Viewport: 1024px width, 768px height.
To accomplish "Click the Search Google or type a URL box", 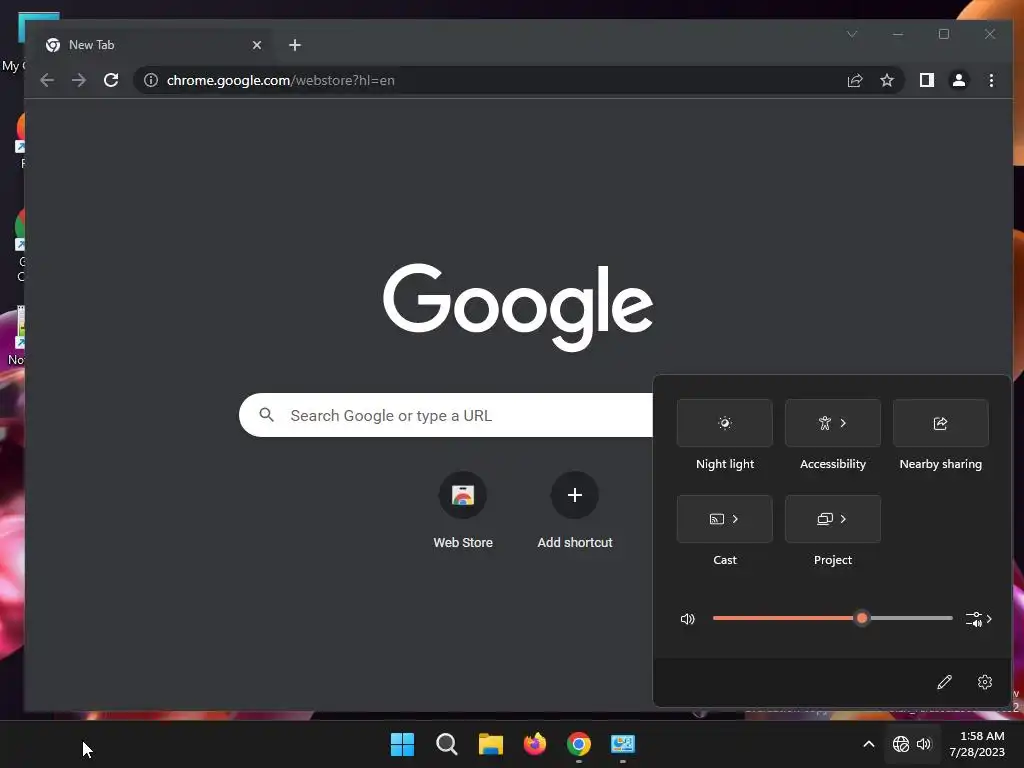I will 446,415.
